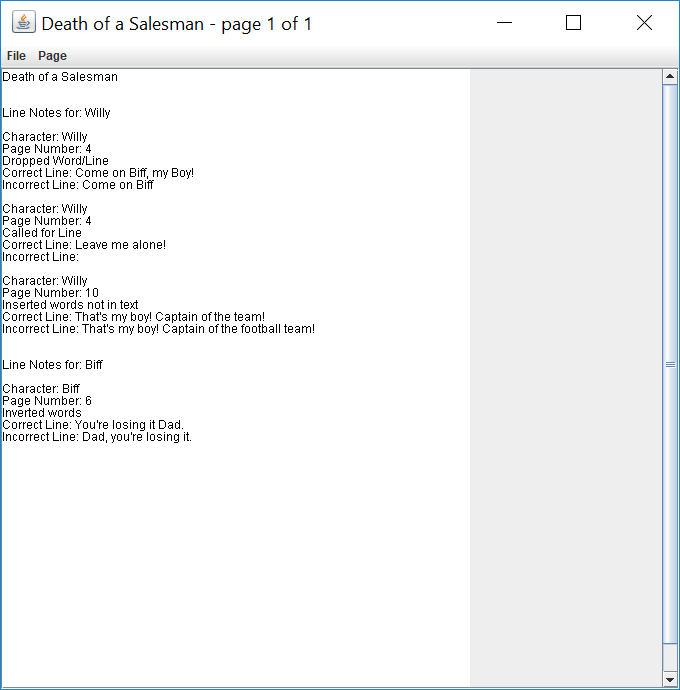Click the scroll up arrow
680x690 pixels.
coord(670,77)
